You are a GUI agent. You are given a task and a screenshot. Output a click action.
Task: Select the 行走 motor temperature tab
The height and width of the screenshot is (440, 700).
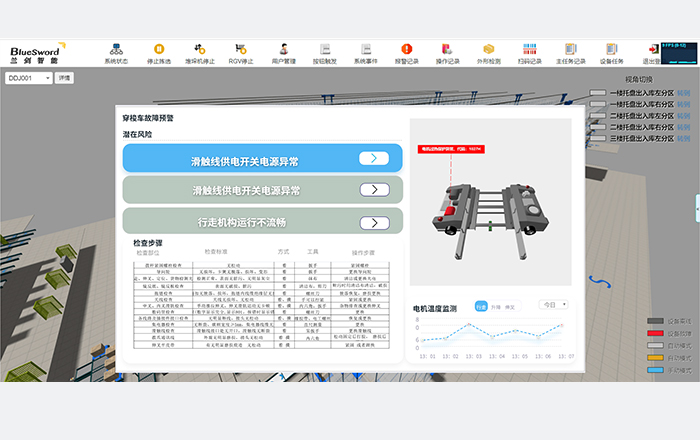pyautogui.click(x=481, y=306)
